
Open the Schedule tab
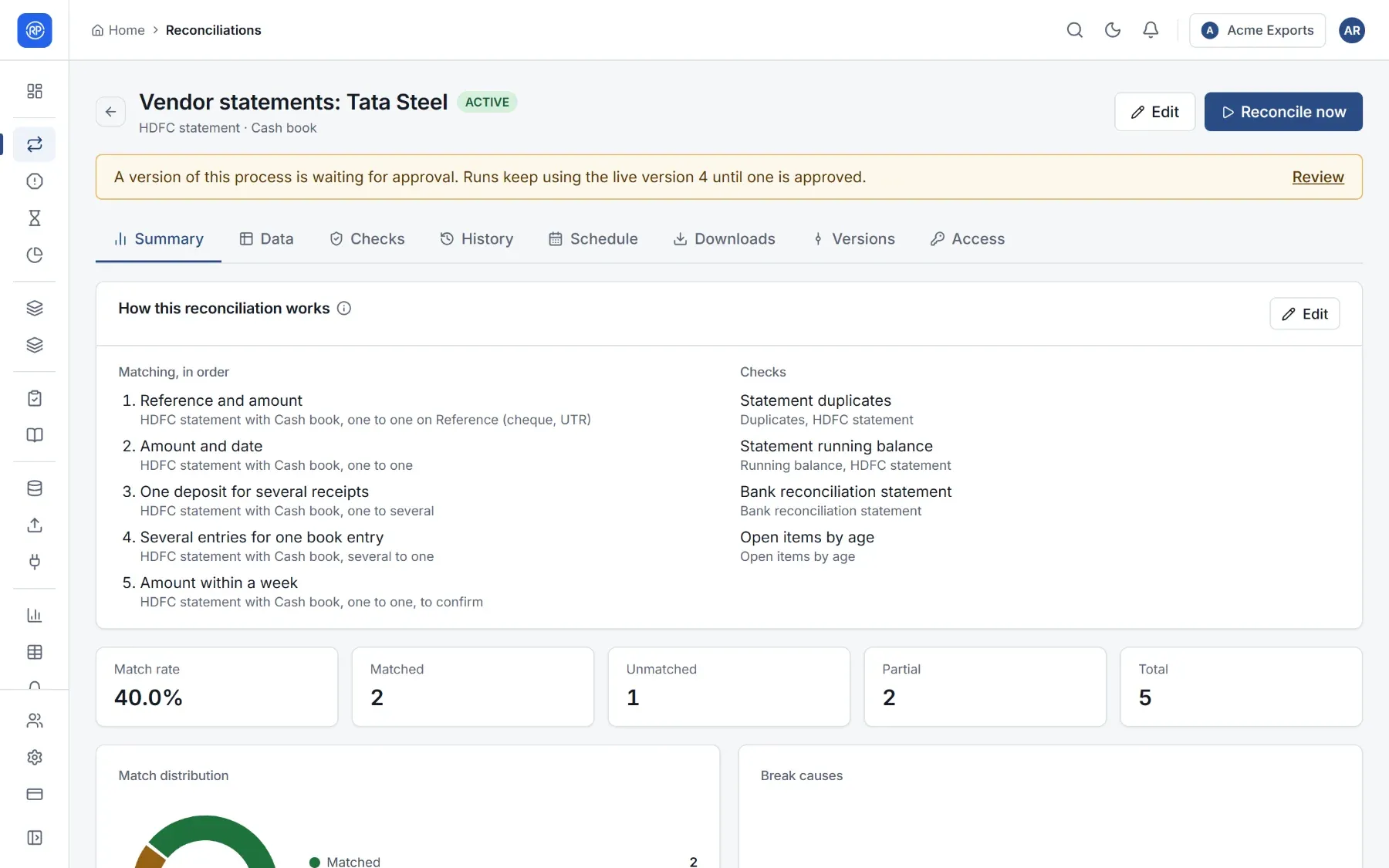593,239
